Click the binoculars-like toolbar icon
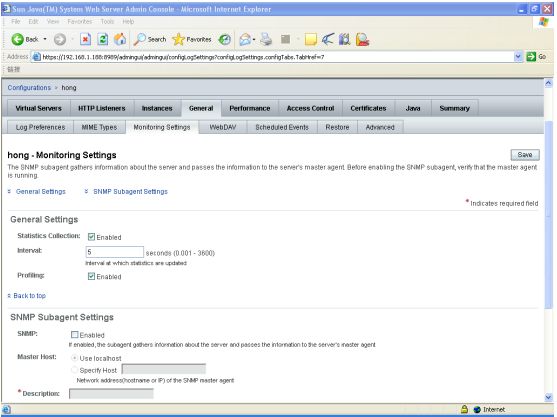 344,39
